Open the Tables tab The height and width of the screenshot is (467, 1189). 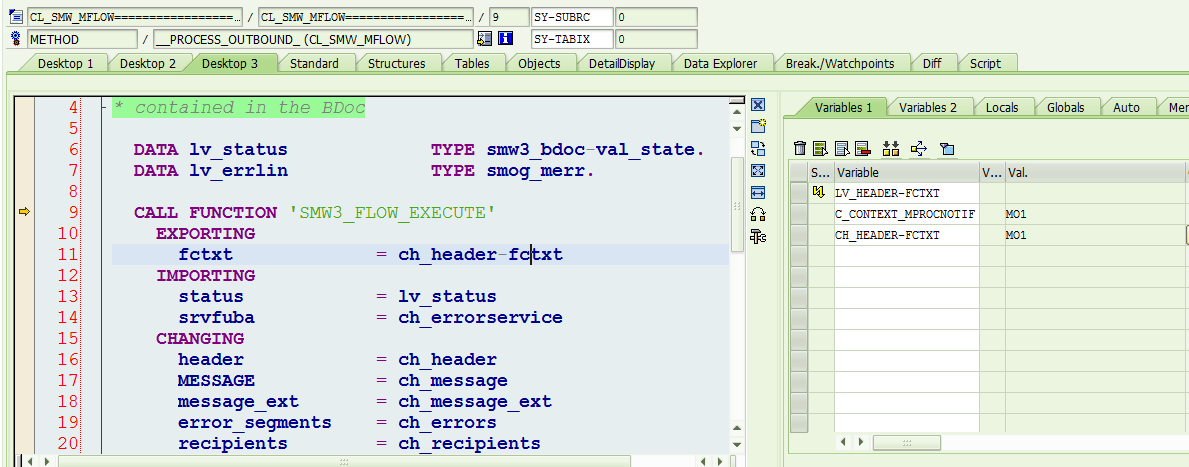(472, 64)
